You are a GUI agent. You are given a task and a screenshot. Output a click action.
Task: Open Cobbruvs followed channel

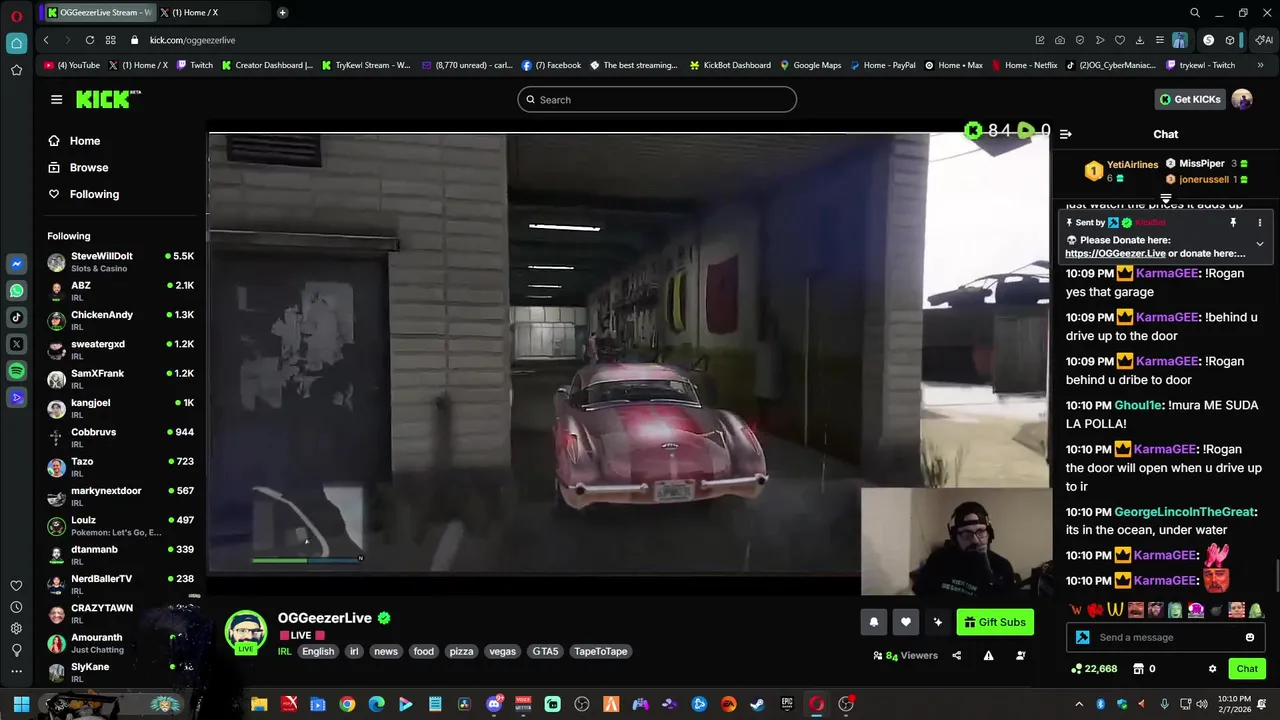(x=120, y=438)
